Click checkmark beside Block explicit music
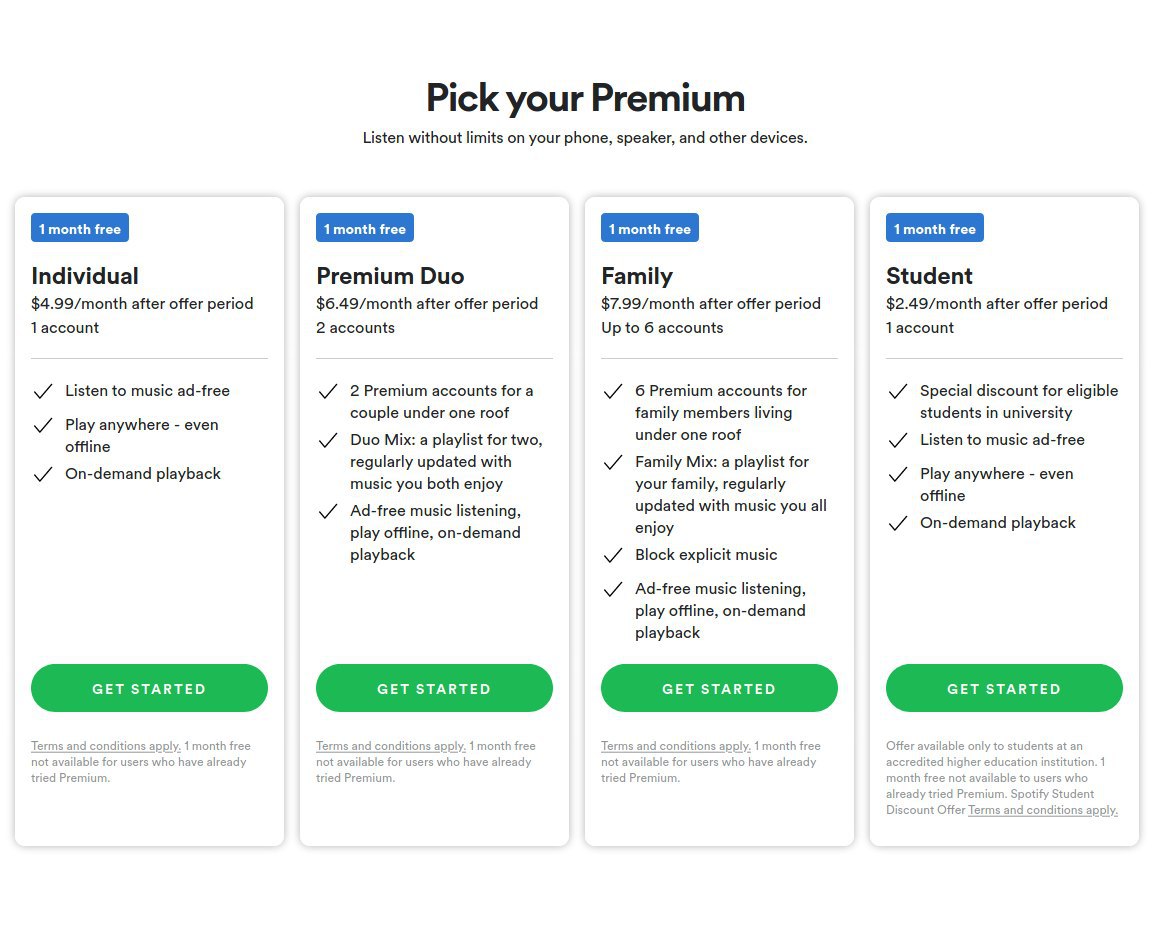The height and width of the screenshot is (952, 1170). 613,555
